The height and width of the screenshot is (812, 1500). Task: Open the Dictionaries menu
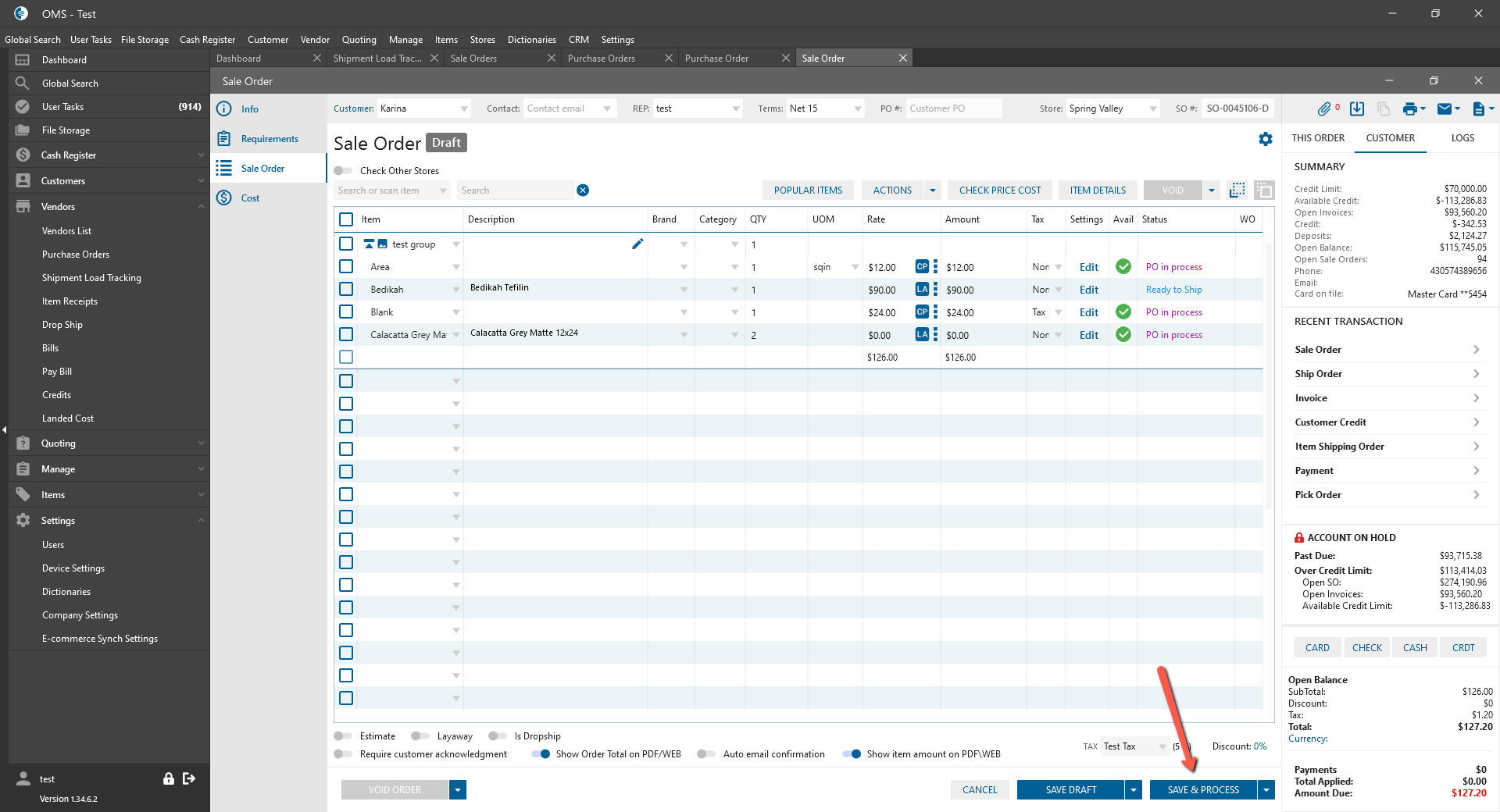click(x=531, y=40)
